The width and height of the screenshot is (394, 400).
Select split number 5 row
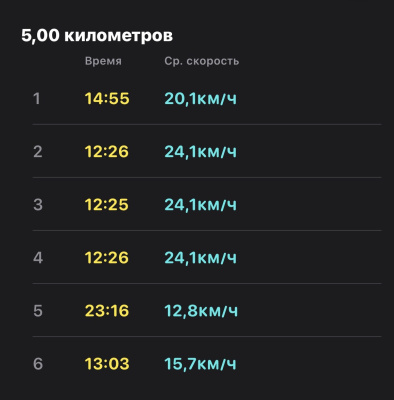207,310
